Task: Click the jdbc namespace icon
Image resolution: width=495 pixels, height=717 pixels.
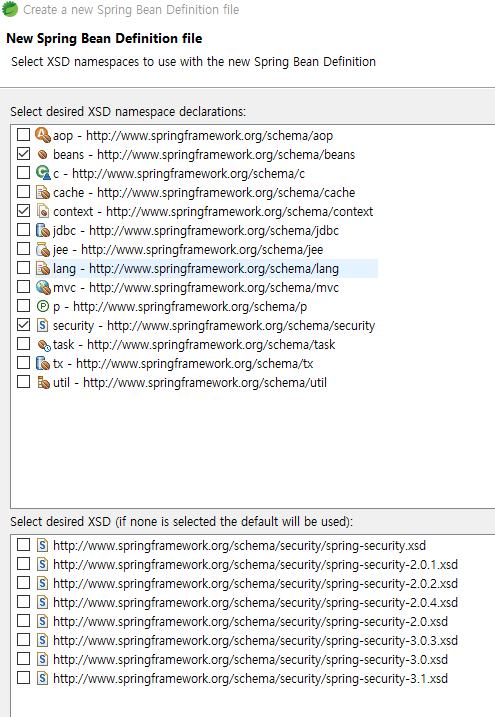Action: pos(43,230)
